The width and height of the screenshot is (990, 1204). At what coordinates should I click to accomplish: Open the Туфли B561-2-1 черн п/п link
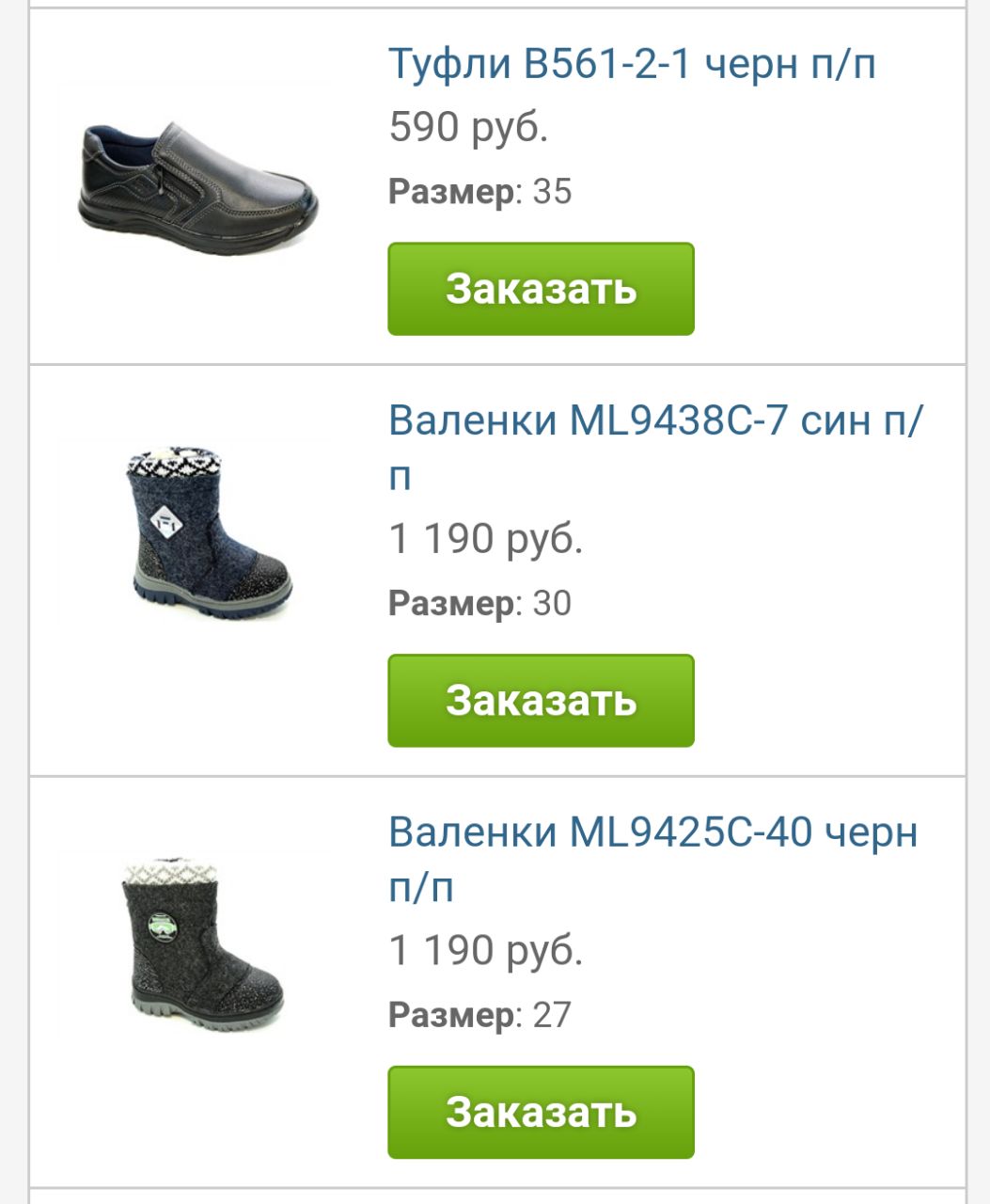(632, 63)
